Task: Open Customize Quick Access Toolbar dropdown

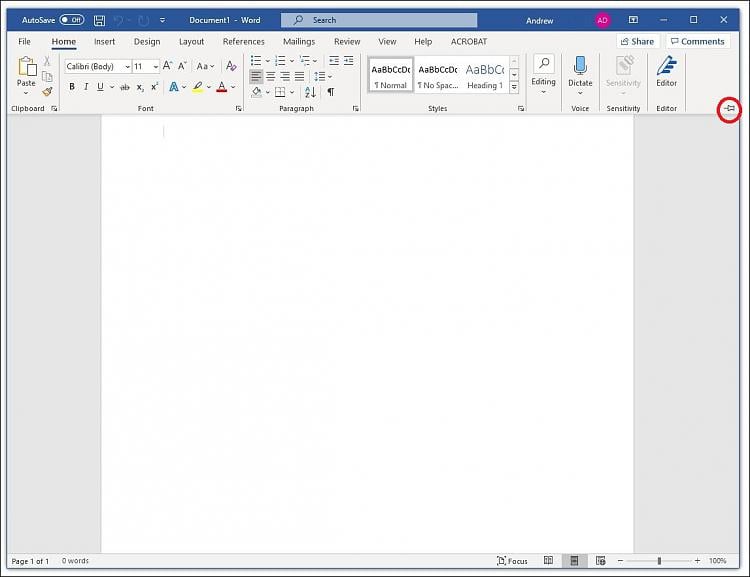Action: point(163,20)
